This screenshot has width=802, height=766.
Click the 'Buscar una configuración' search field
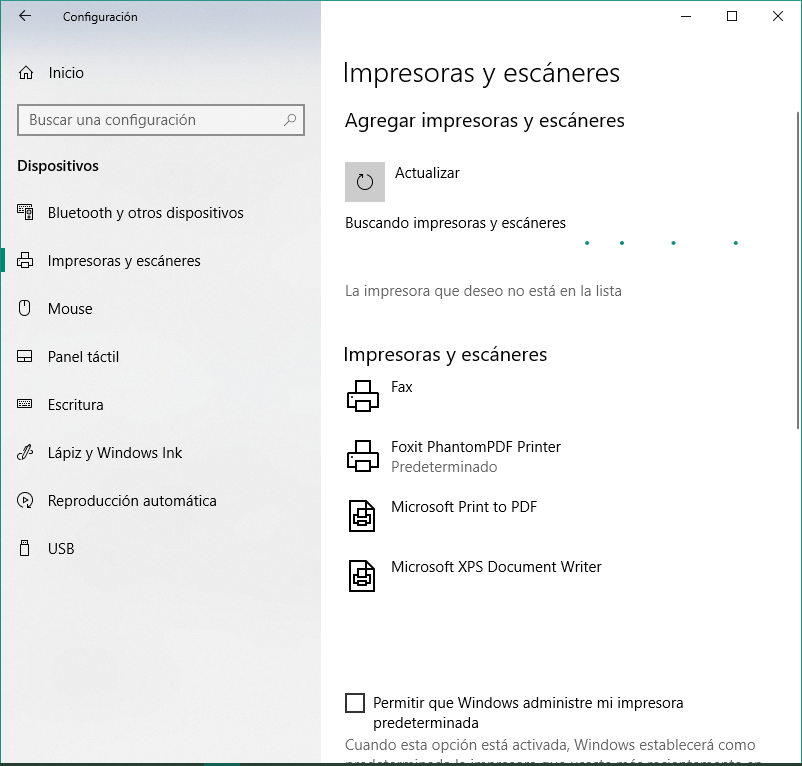click(x=150, y=120)
